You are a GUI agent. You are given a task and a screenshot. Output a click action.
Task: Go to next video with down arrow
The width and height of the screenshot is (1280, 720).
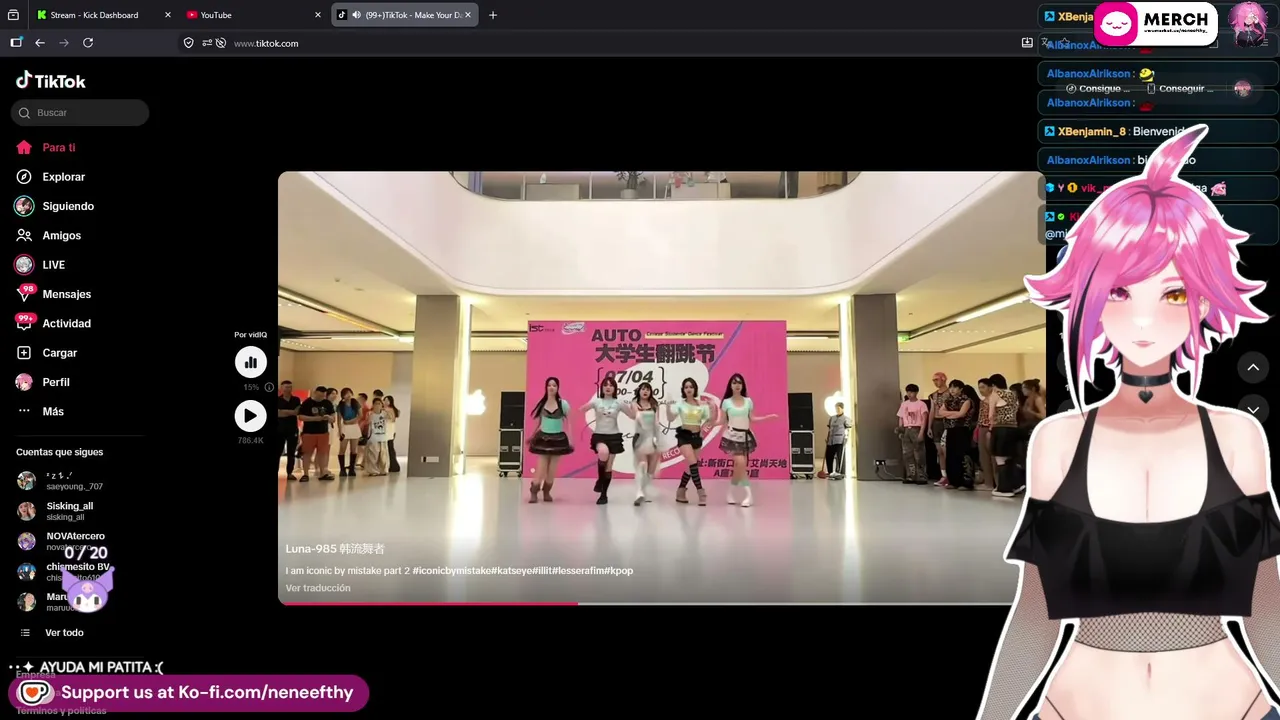click(x=1253, y=410)
